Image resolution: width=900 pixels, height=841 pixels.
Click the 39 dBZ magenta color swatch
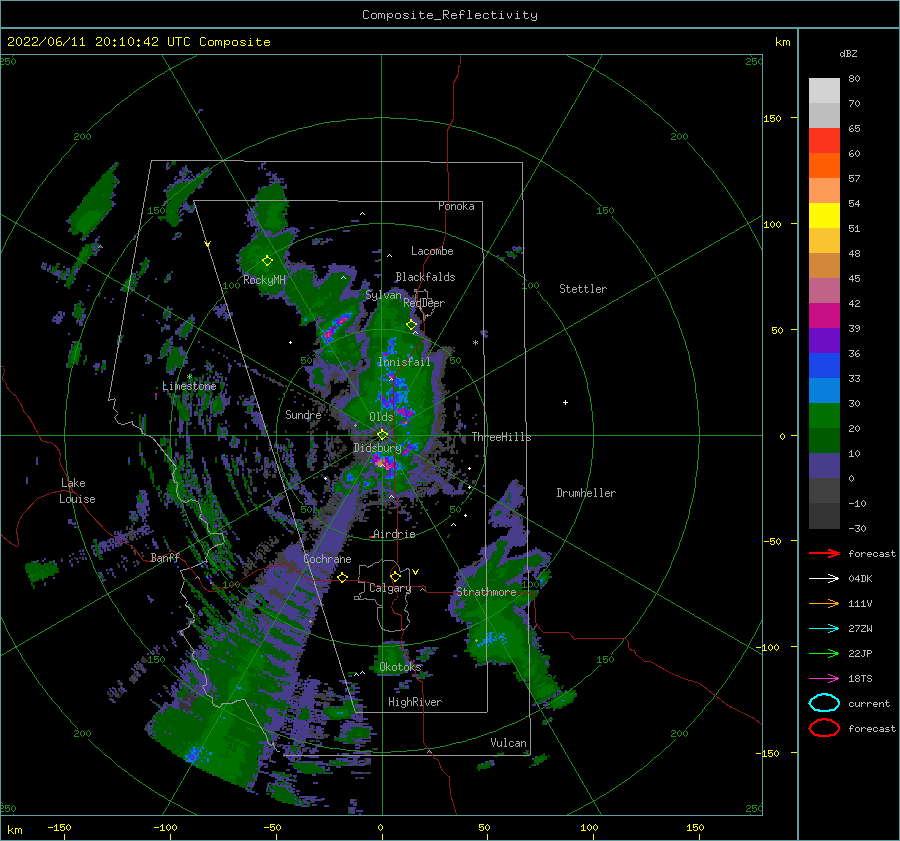coord(824,316)
